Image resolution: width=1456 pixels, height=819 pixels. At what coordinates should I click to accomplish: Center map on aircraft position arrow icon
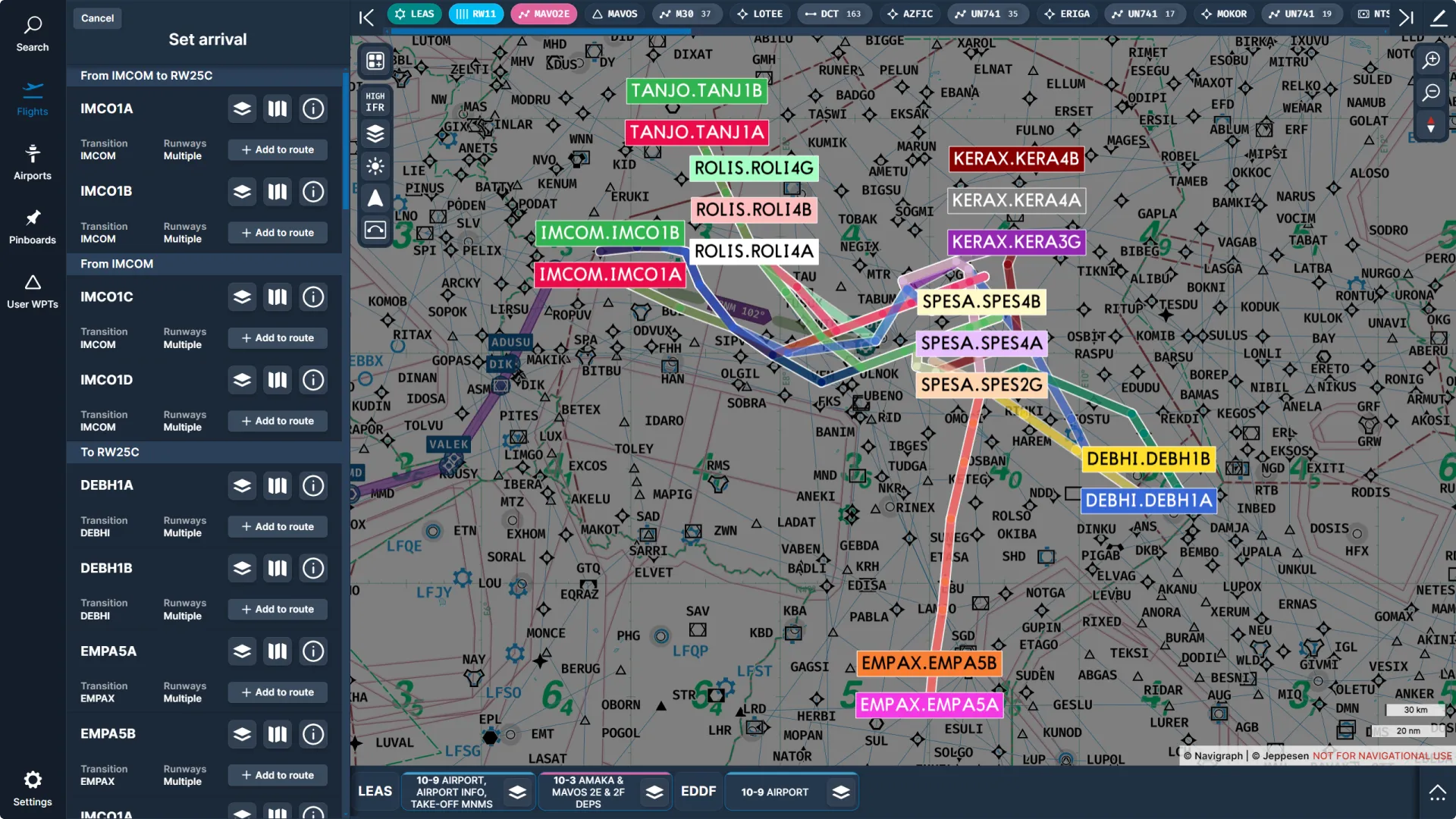point(375,198)
